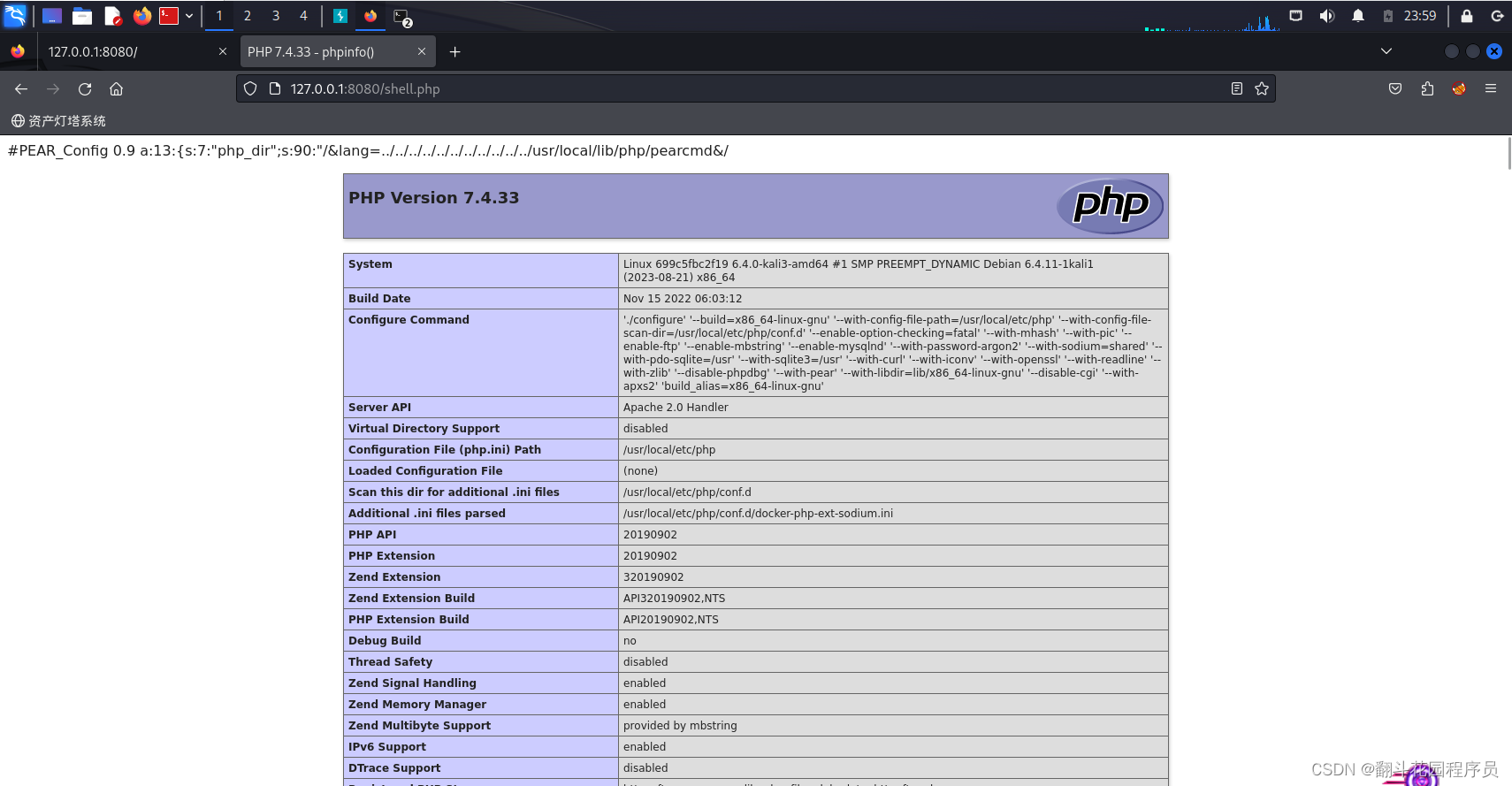Screen dimensions: 1512x786
Task: Expand the list all tabs chevron
Action: (x=1386, y=51)
